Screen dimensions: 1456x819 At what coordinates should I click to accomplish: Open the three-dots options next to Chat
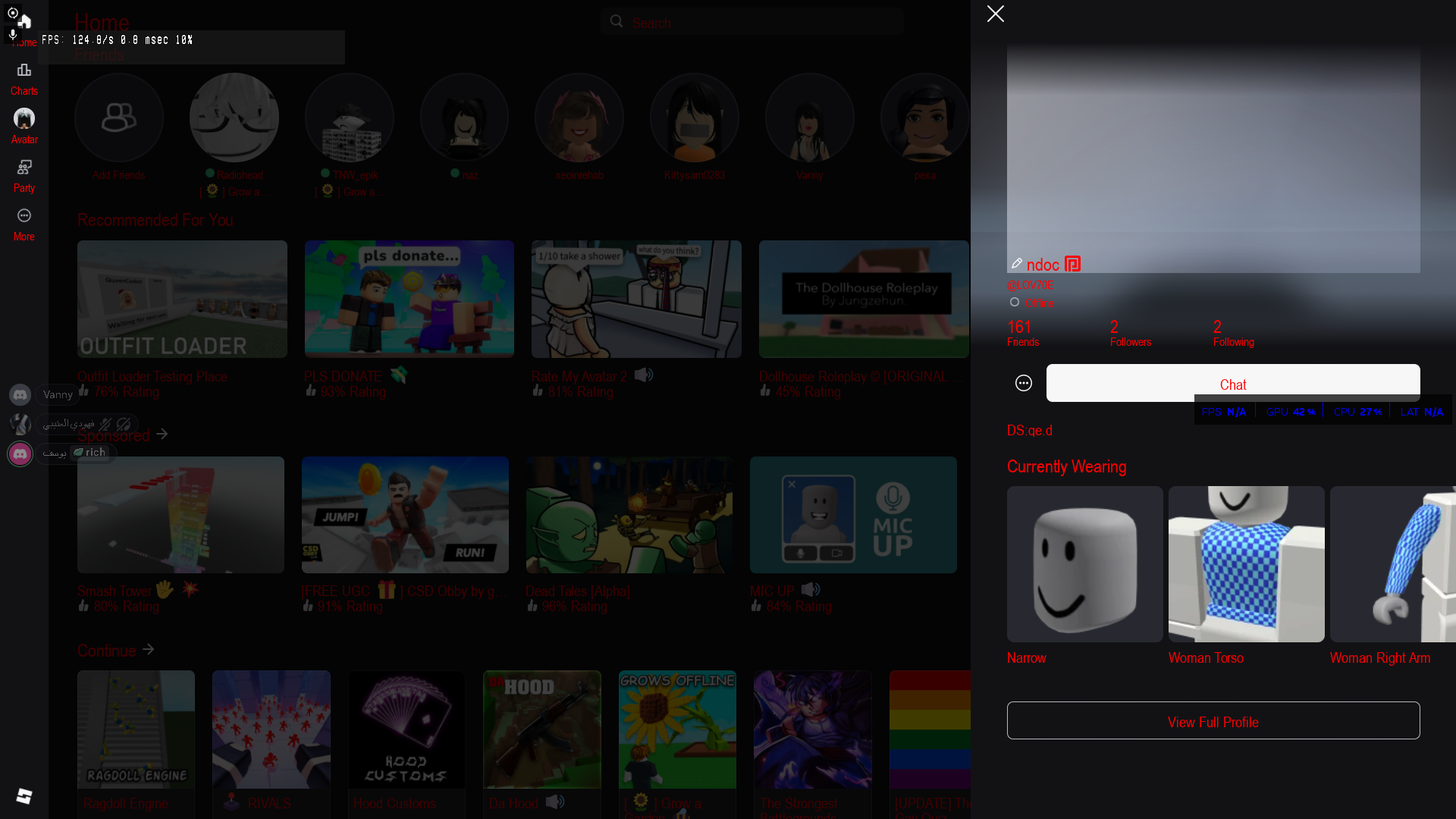[x=1024, y=383]
